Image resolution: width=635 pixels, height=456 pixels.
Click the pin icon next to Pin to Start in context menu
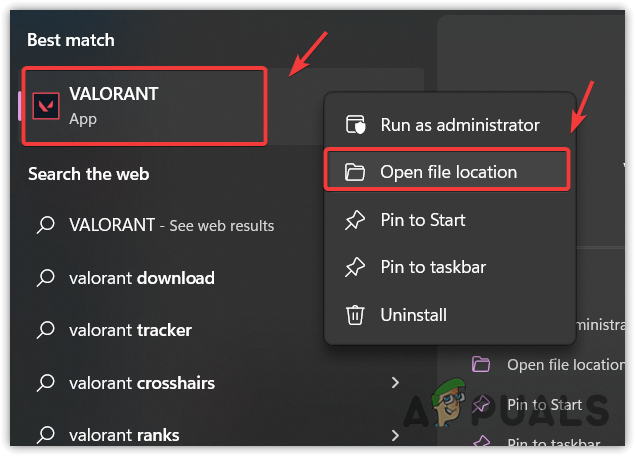click(x=355, y=220)
